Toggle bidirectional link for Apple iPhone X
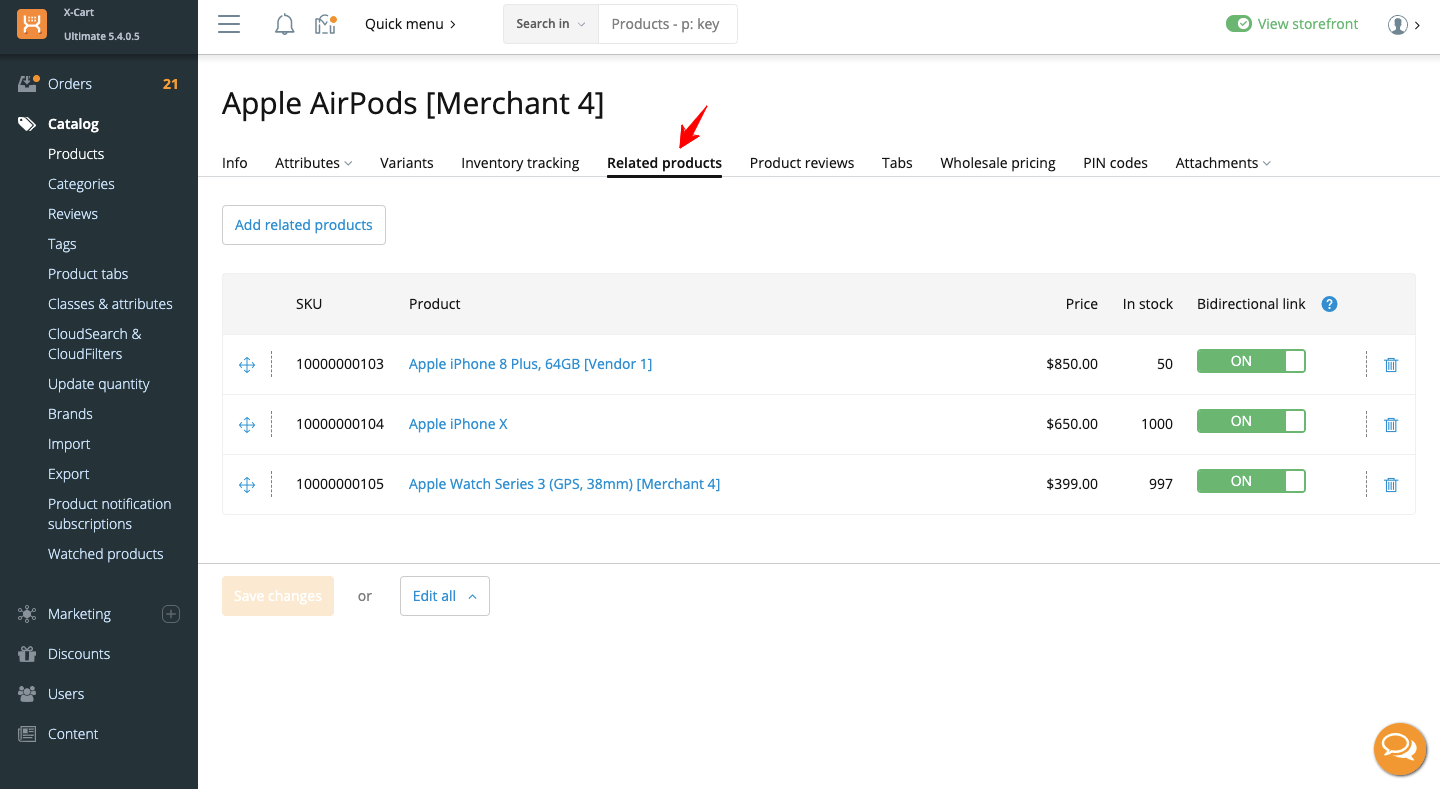Screen dimensions: 1440x789 pyautogui.click(x=1250, y=422)
